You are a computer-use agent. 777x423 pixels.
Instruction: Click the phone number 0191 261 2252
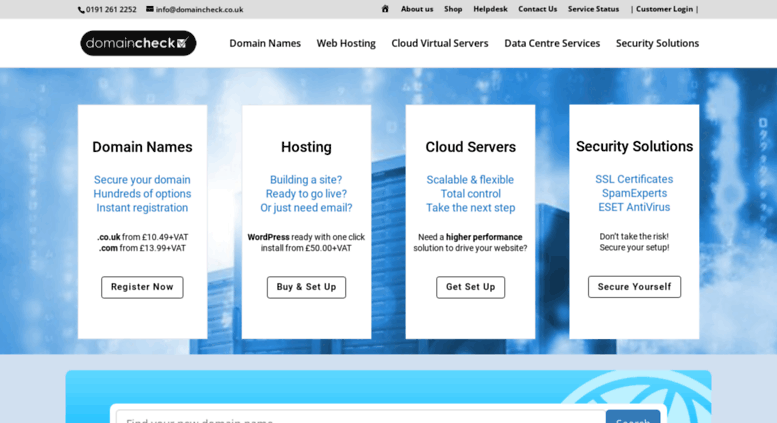pos(111,9)
